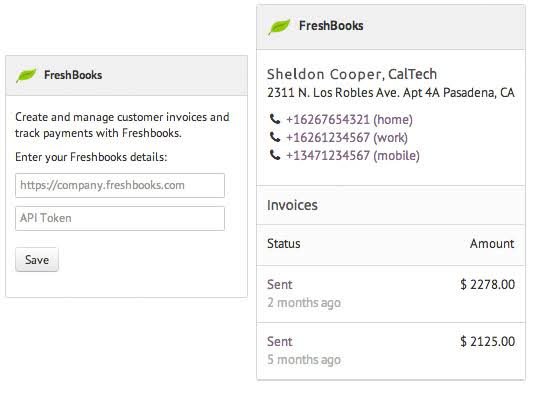533x396 pixels.
Task: Click the Status column header
Action: (x=284, y=244)
